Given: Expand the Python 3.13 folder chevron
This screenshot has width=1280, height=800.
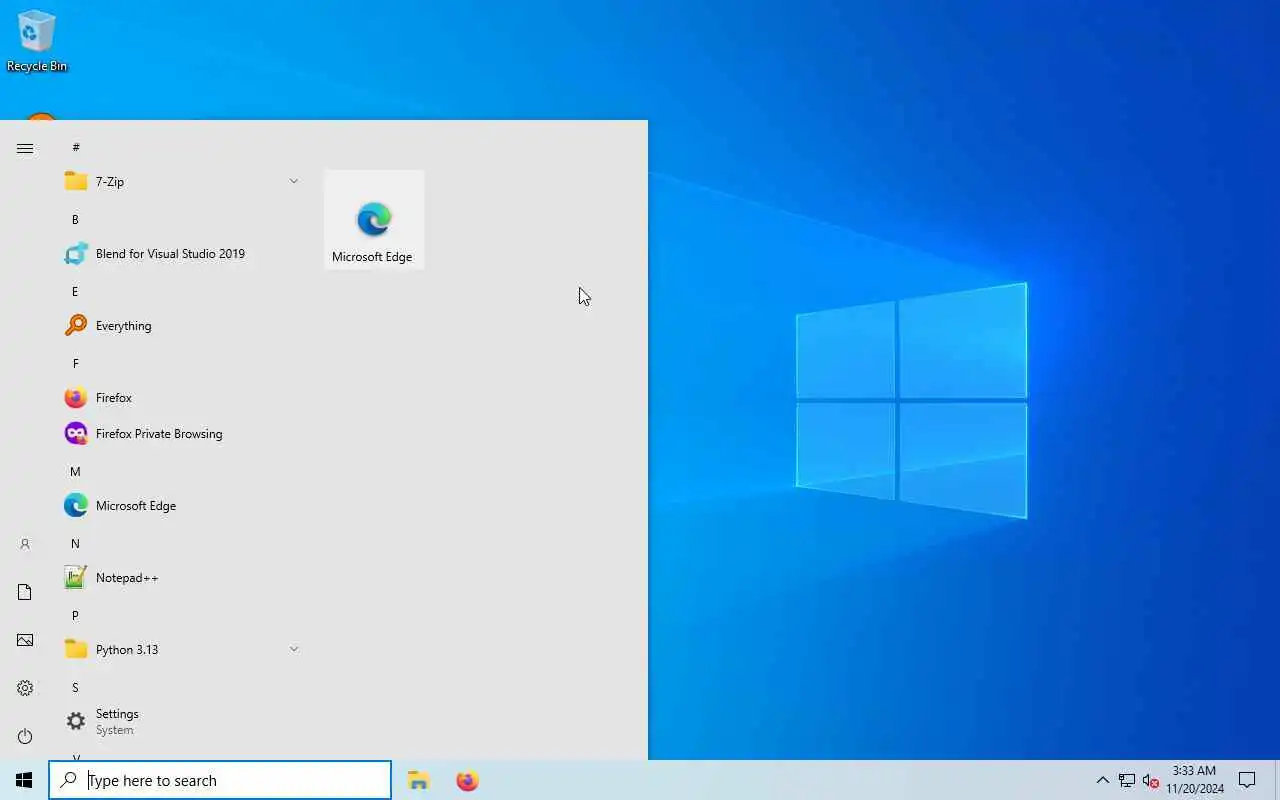Looking at the screenshot, I should point(294,649).
